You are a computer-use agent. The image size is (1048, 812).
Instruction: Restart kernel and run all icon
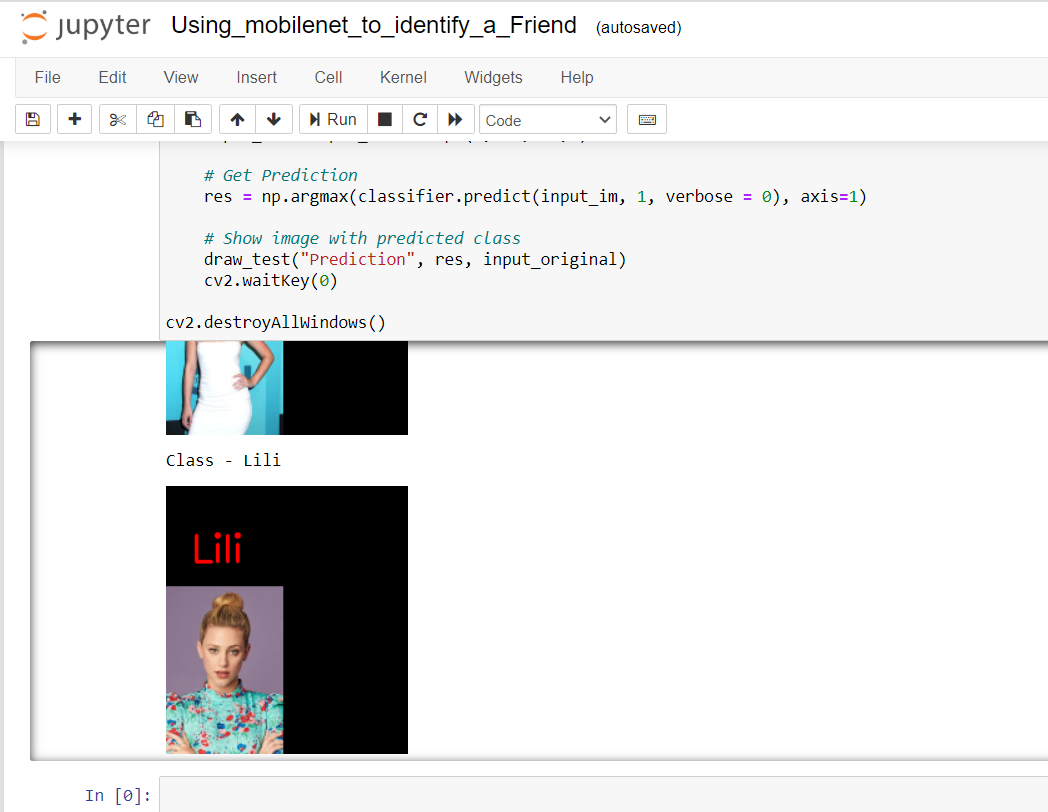tap(456, 120)
